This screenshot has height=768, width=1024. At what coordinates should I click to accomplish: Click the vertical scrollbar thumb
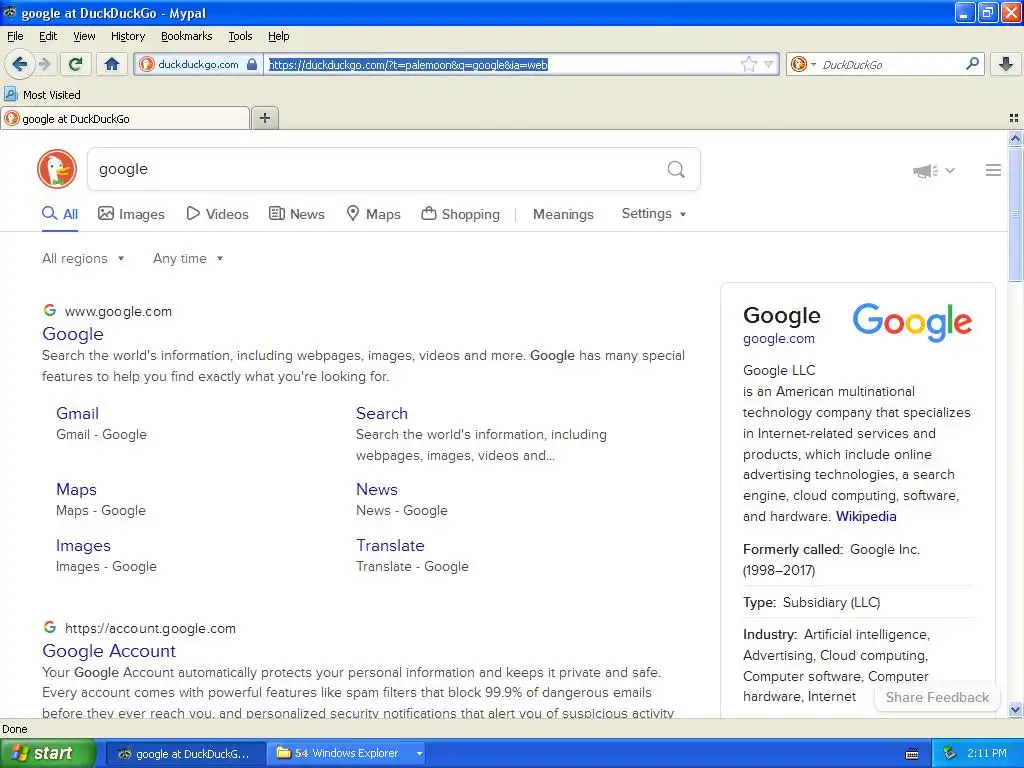tap(1015, 214)
